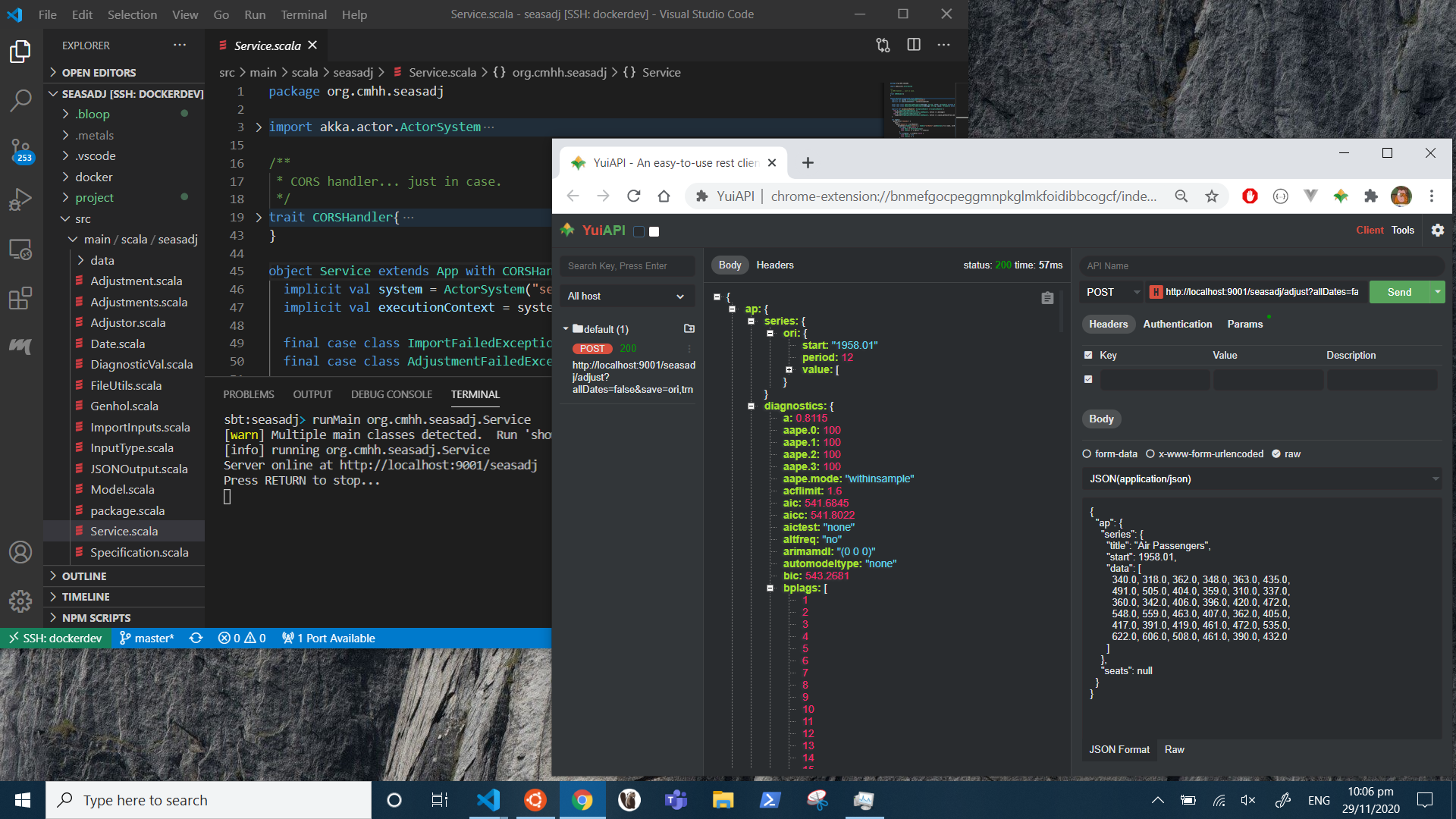Screen dimensions: 1456x819
Task: Click the Split Editor icon
Action: click(914, 45)
